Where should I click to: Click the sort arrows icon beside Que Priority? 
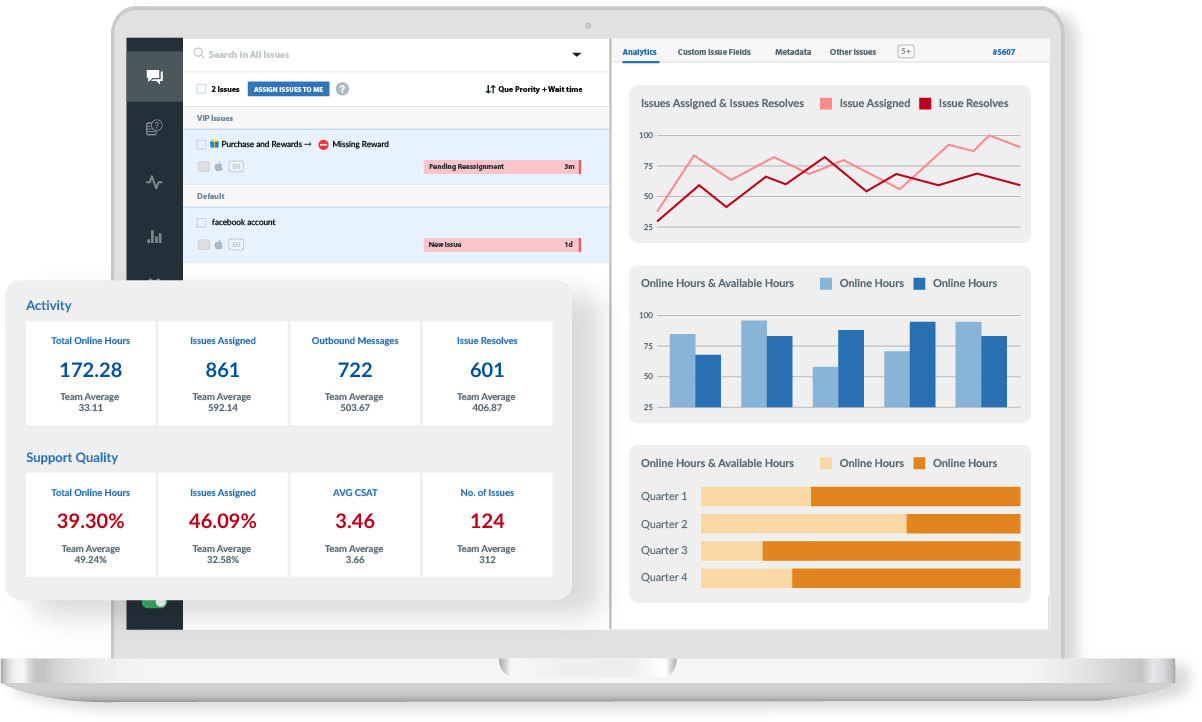490,89
